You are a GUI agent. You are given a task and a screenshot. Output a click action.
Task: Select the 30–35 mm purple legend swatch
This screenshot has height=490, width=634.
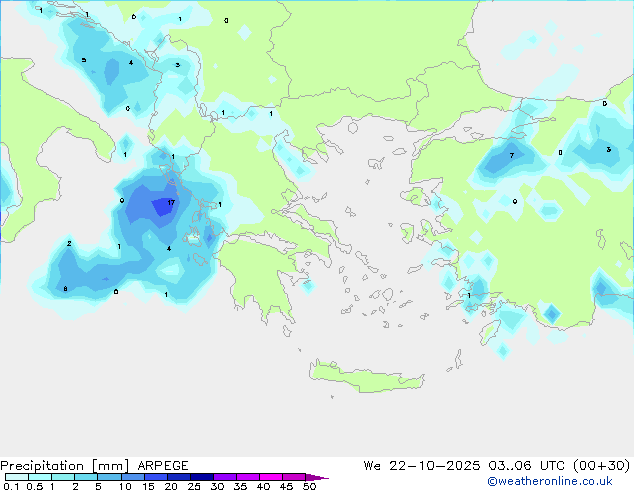[x=224, y=477]
